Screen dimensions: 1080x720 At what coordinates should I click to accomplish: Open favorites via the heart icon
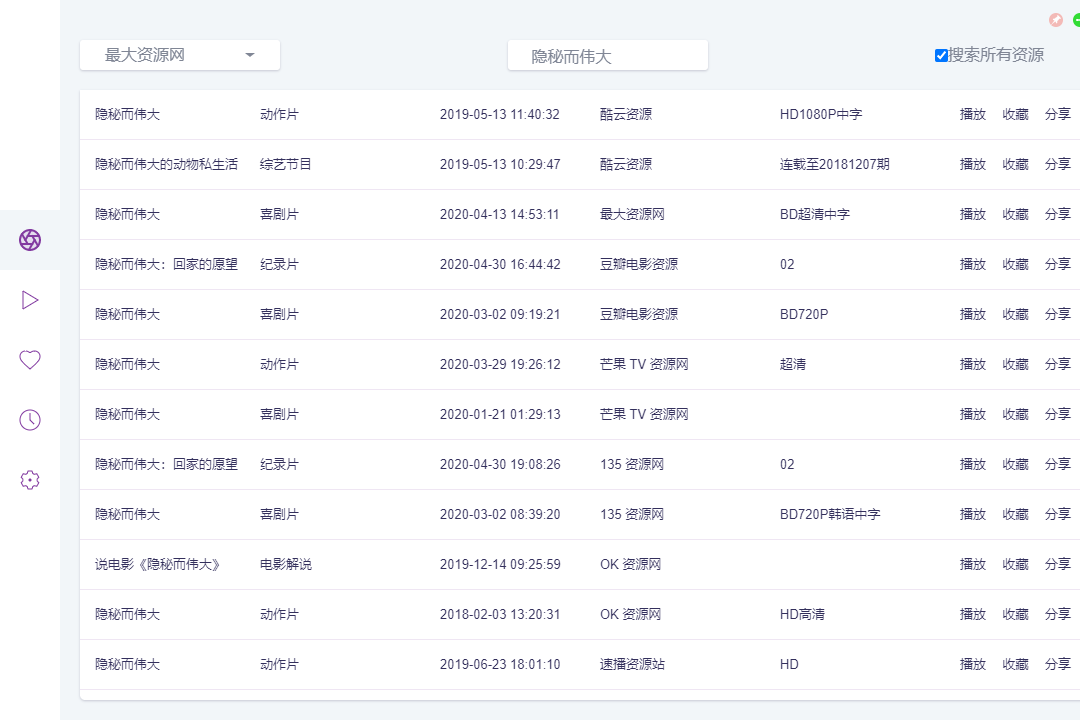pyautogui.click(x=30, y=360)
